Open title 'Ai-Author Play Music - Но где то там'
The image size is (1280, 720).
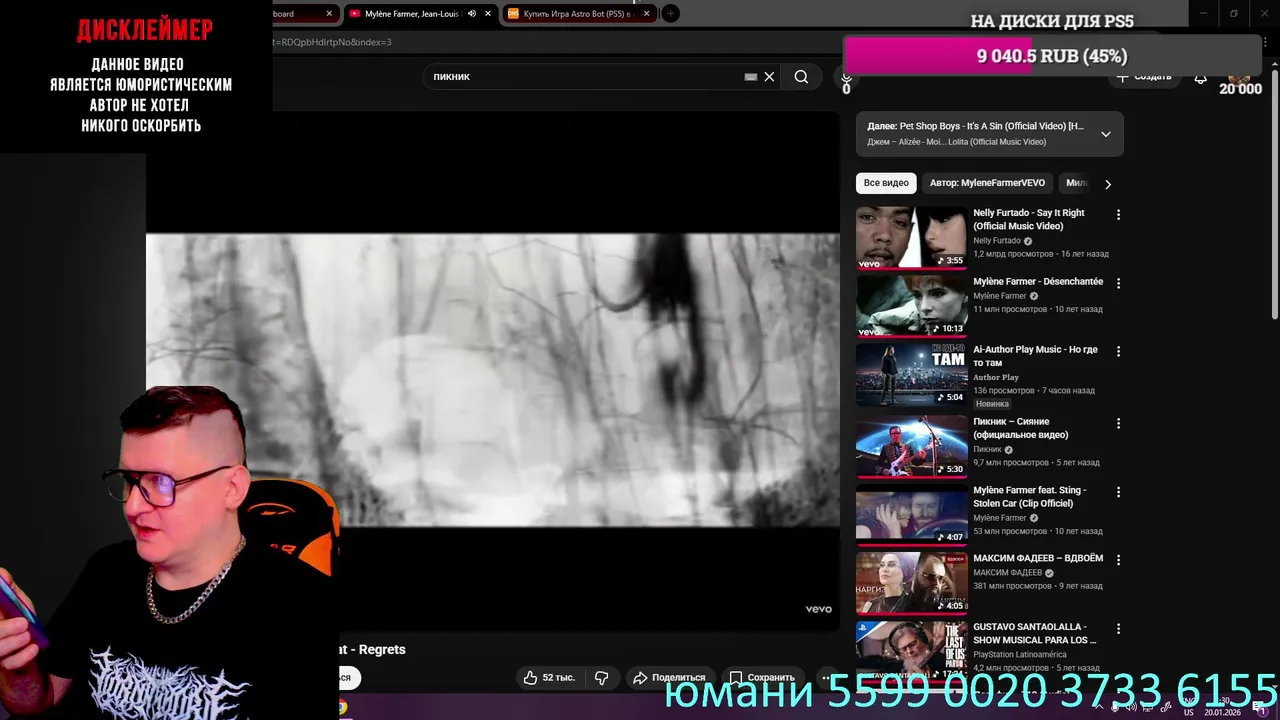click(1035, 356)
